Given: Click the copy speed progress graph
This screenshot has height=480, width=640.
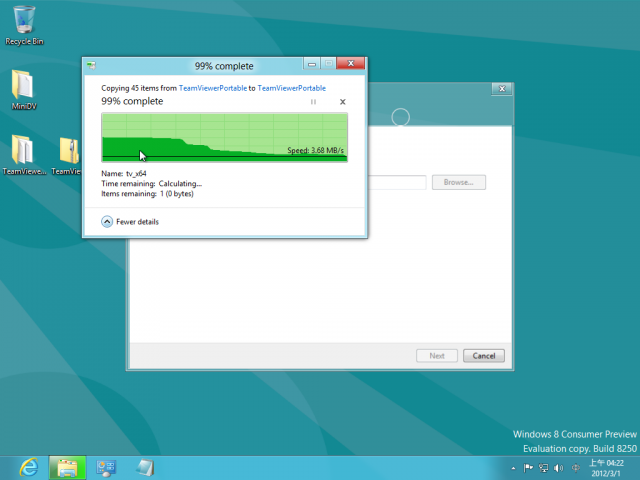Looking at the screenshot, I should (224, 138).
